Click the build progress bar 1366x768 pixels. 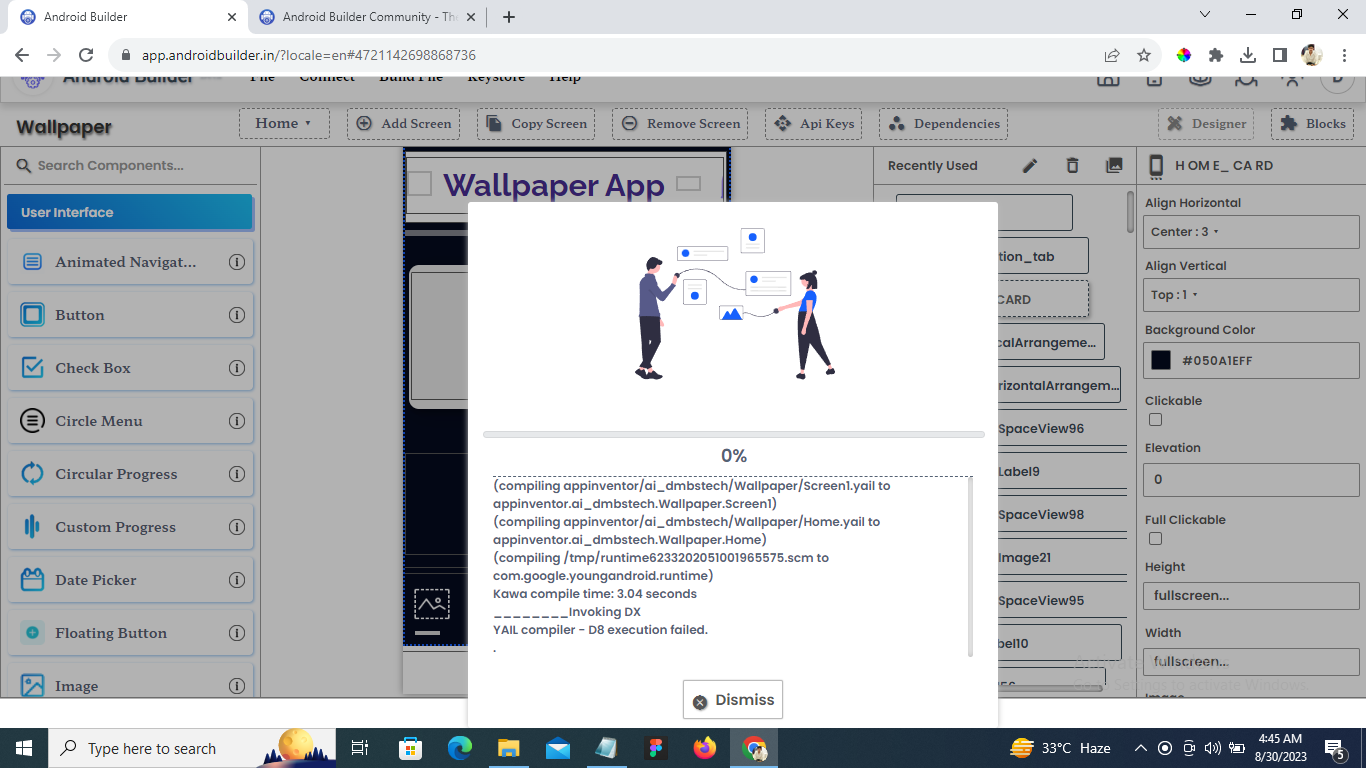coord(734,435)
